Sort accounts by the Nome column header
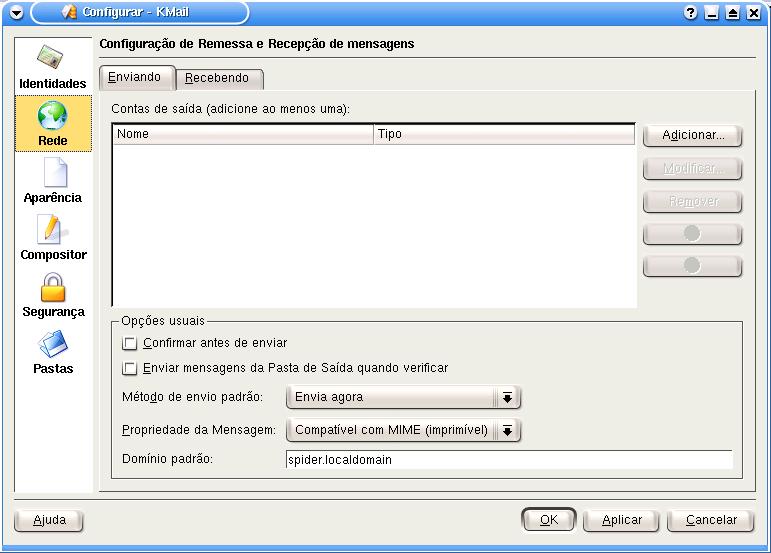771x553 pixels. (x=242, y=134)
